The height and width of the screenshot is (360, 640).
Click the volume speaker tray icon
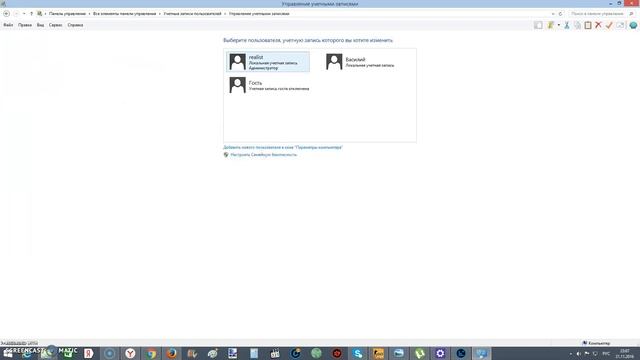click(x=578, y=353)
